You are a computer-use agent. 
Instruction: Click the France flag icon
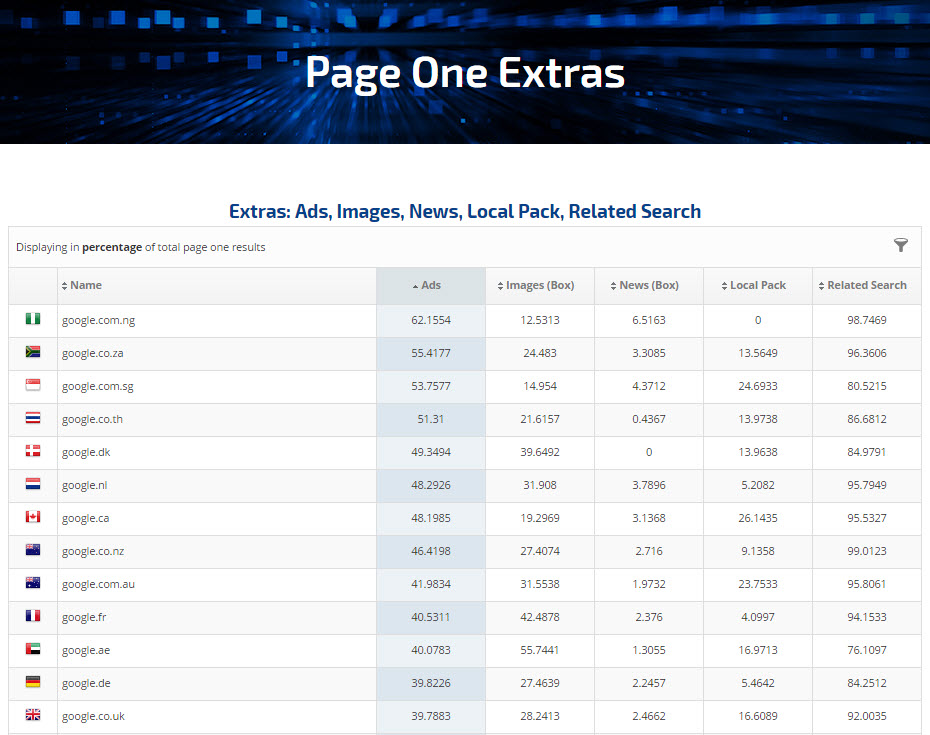(33, 617)
